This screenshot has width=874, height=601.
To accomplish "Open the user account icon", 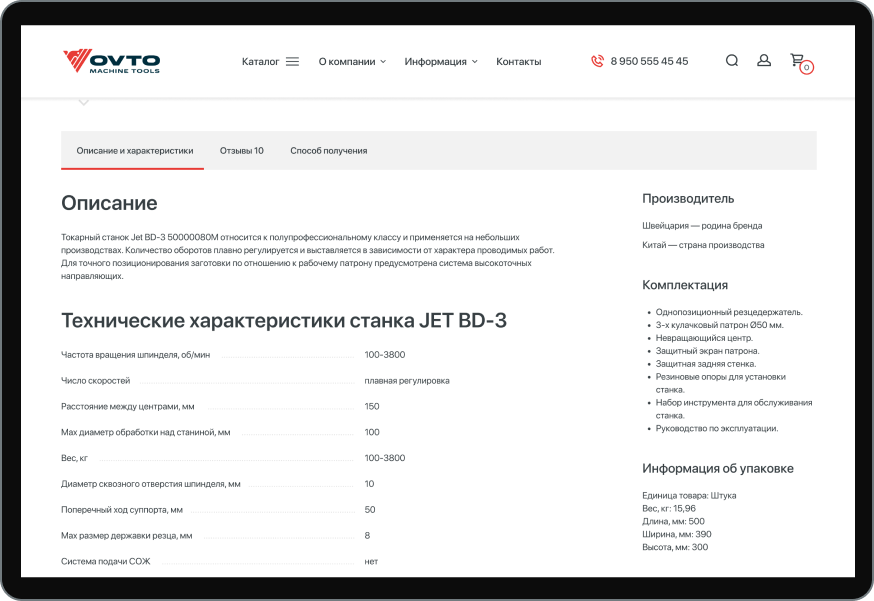I will point(764,60).
